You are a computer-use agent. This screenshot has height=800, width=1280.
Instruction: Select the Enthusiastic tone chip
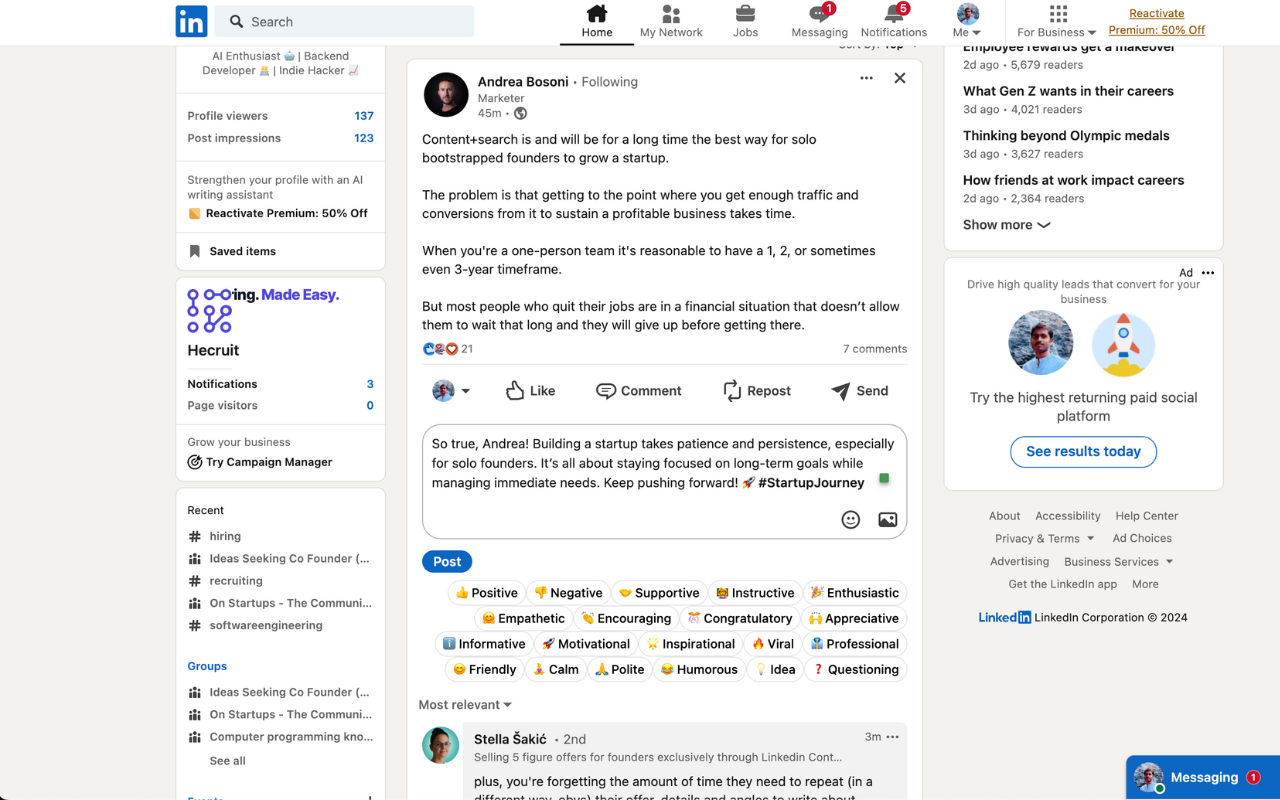coord(854,593)
